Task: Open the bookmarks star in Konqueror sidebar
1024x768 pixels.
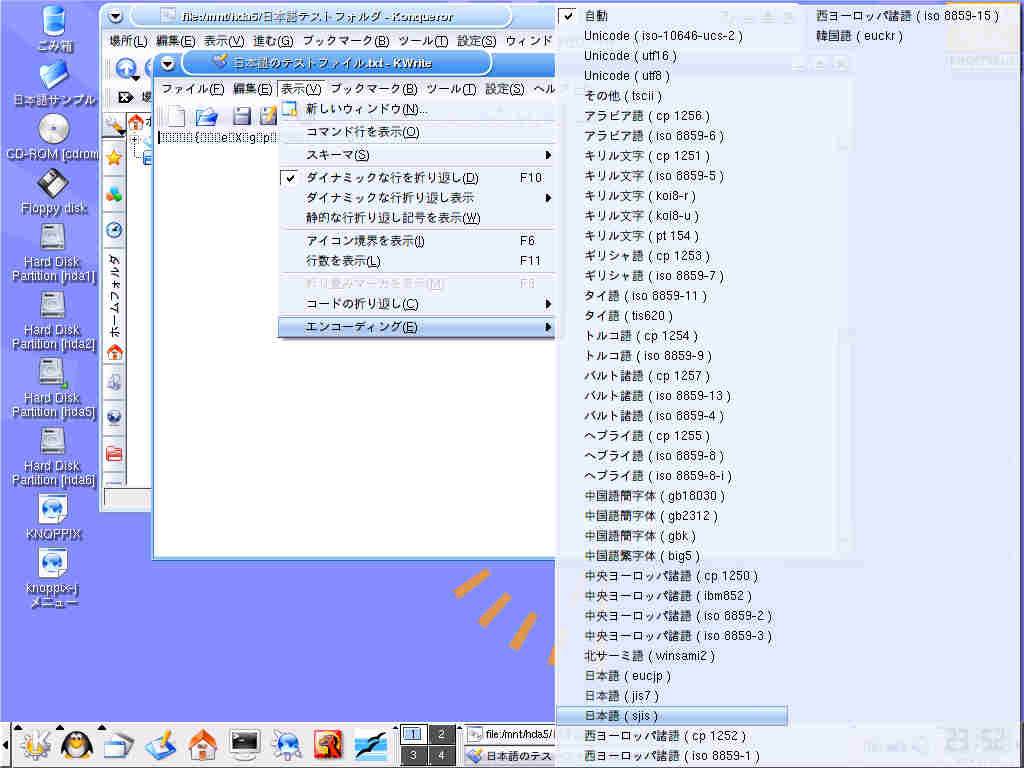Action: click(x=114, y=157)
